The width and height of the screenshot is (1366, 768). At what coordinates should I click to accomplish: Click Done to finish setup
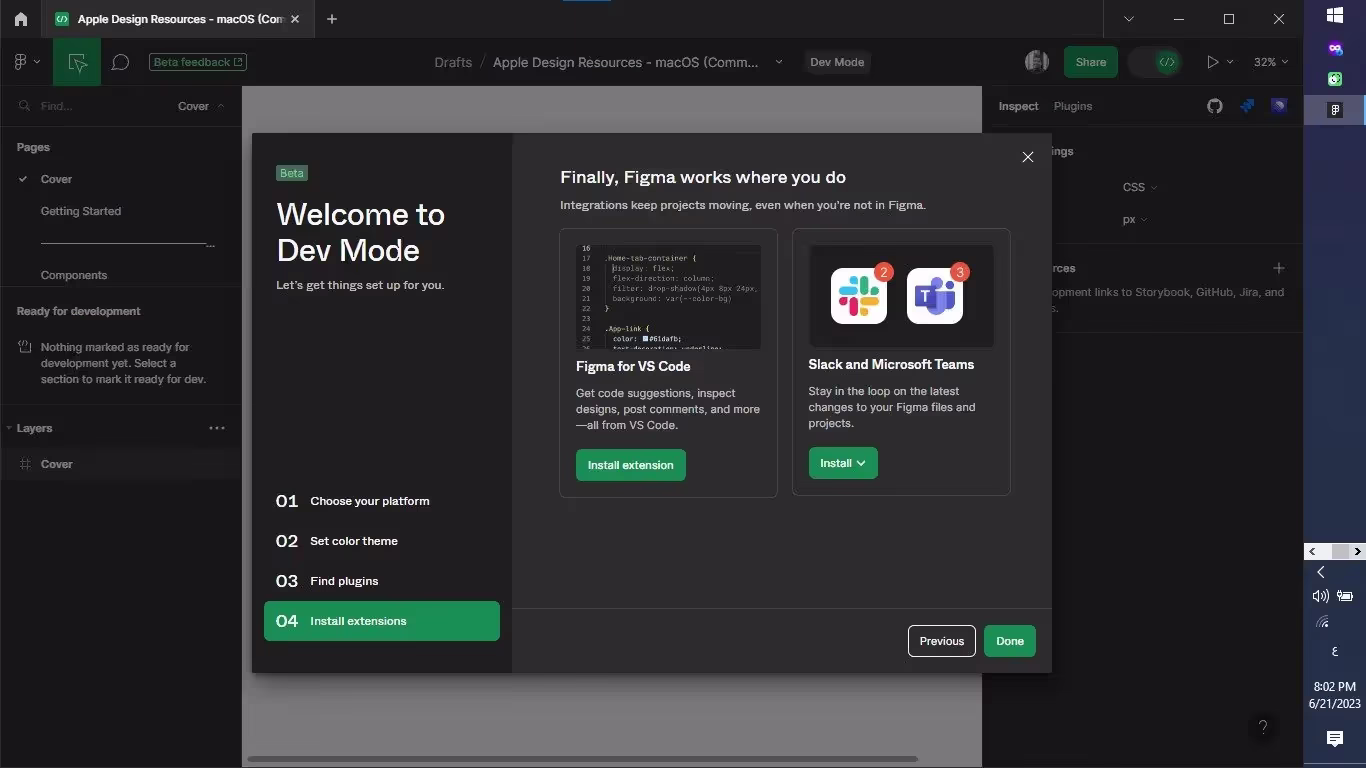[1009, 641]
